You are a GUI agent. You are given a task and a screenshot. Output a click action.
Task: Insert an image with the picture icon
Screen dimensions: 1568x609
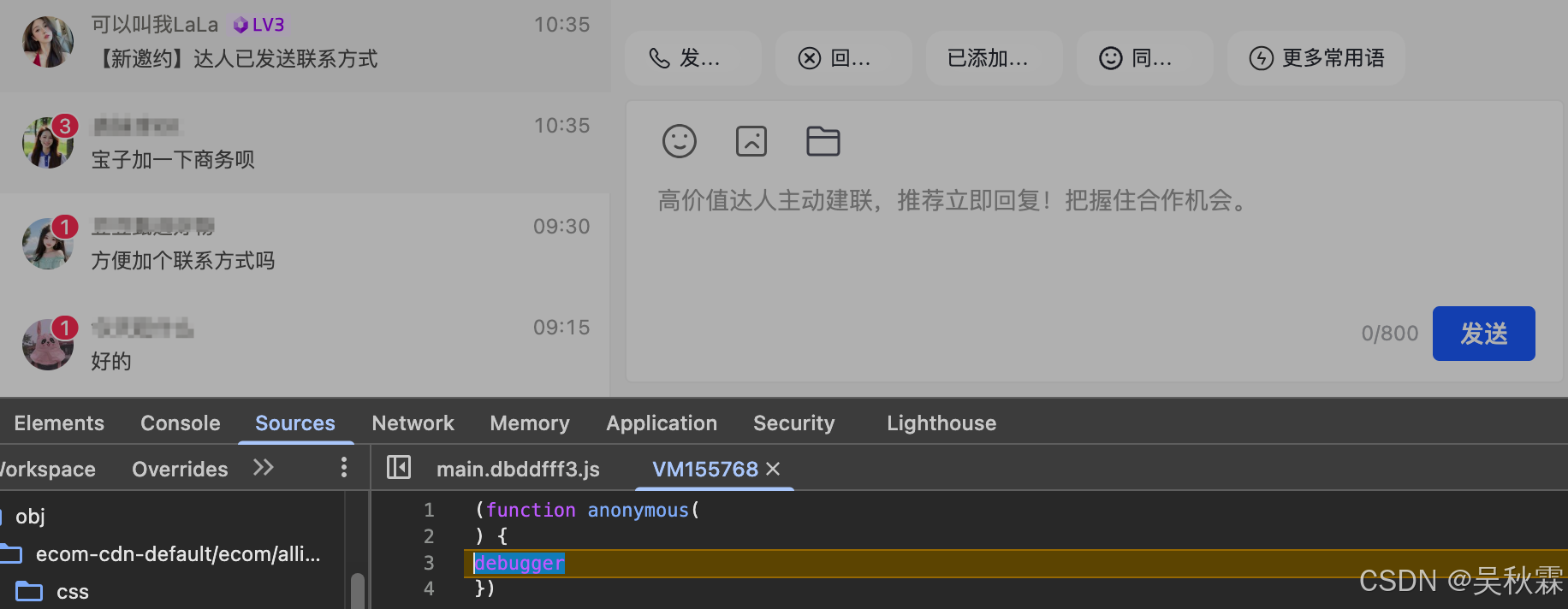pyautogui.click(x=751, y=141)
